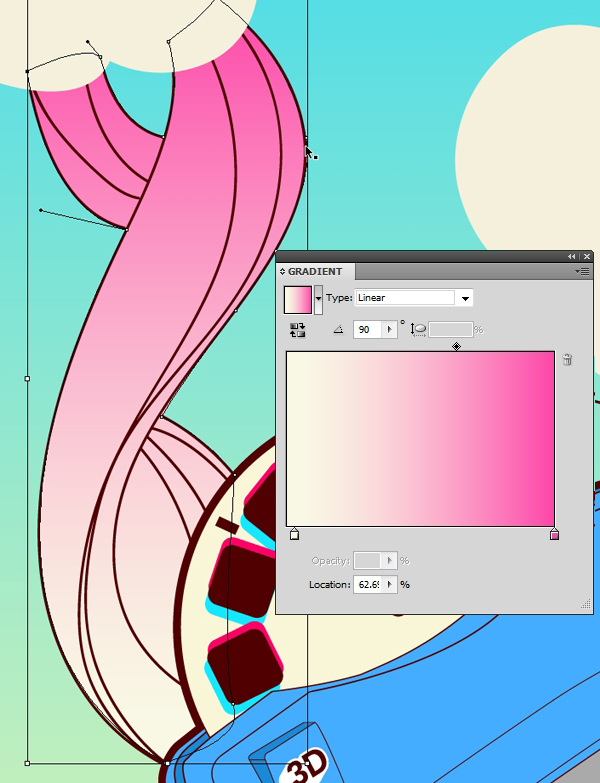Open the Opacity slider arrow
600x783 pixels.
click(x=389, y=560)
